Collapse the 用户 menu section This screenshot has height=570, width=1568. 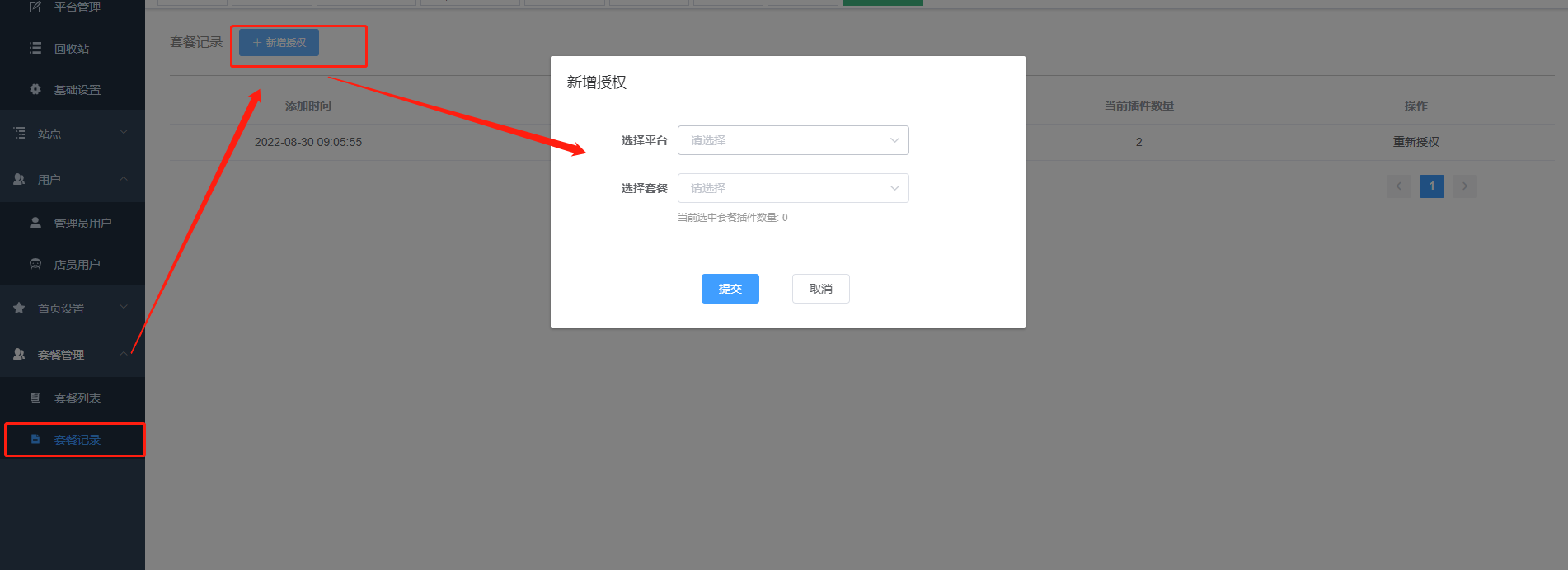(124, 179)
